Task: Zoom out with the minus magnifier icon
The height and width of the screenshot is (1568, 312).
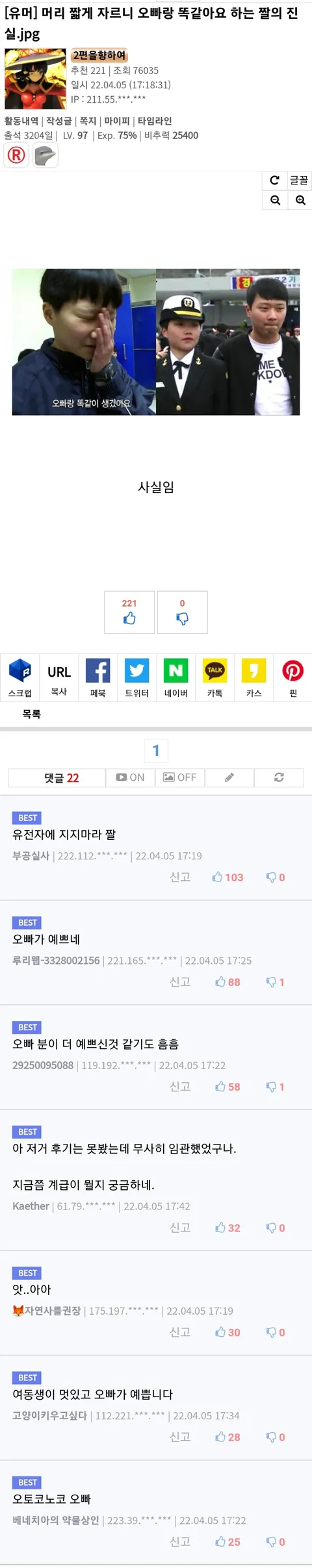Action: point(275,200)
